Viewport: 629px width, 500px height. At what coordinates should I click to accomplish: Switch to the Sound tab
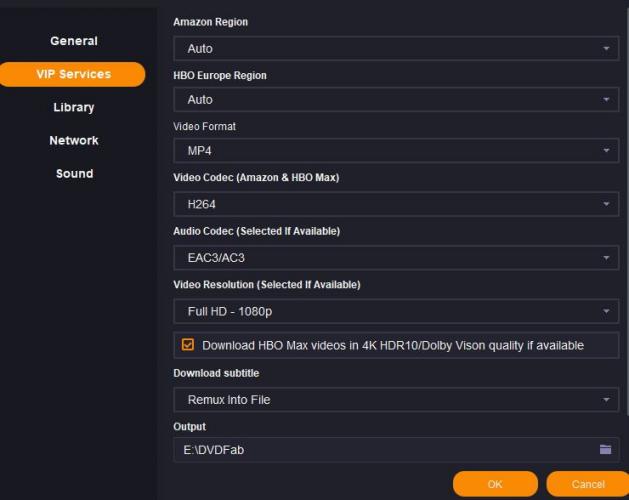pyautogui.click(x=74, y=173)
